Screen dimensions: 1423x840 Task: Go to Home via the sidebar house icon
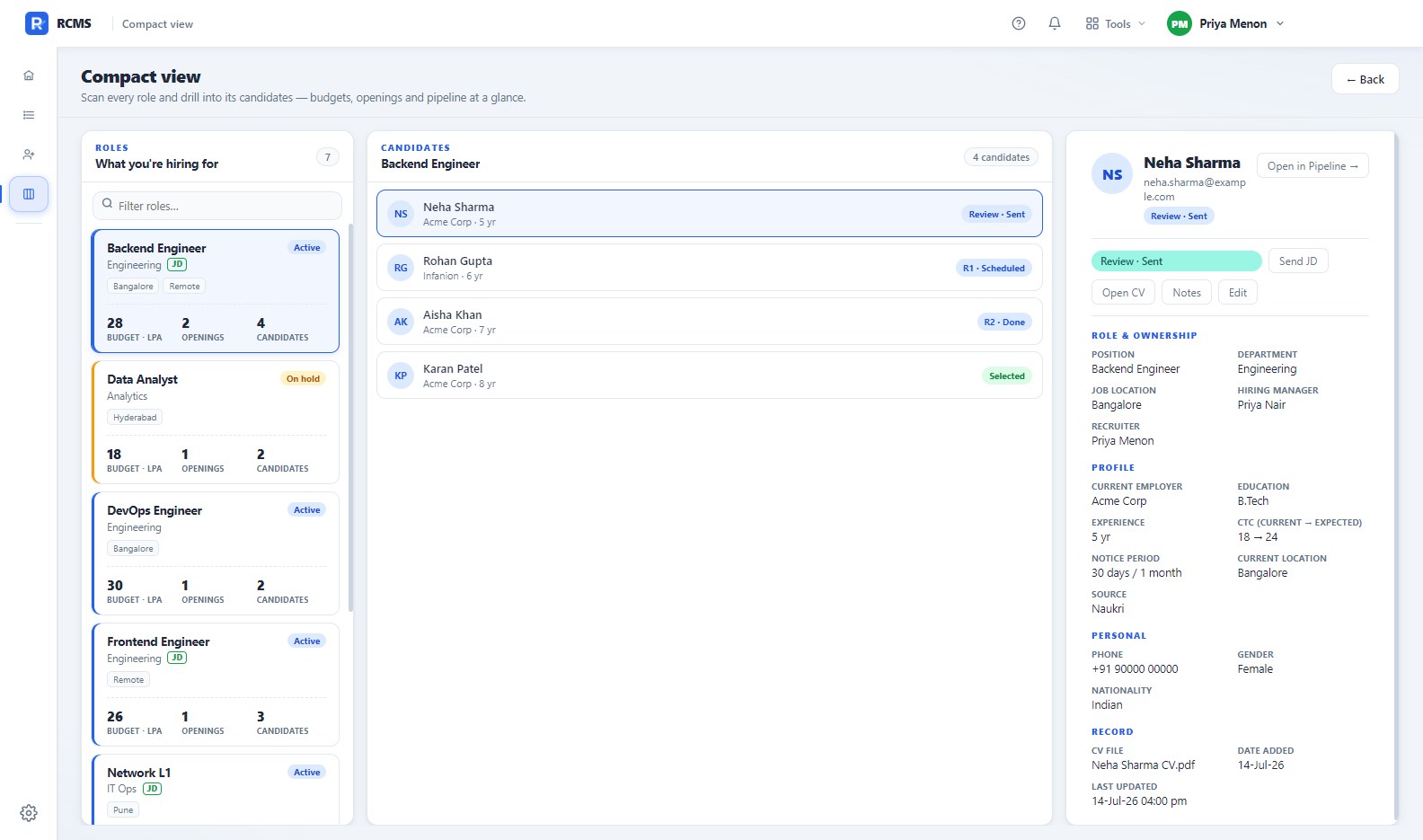(29, 75)
